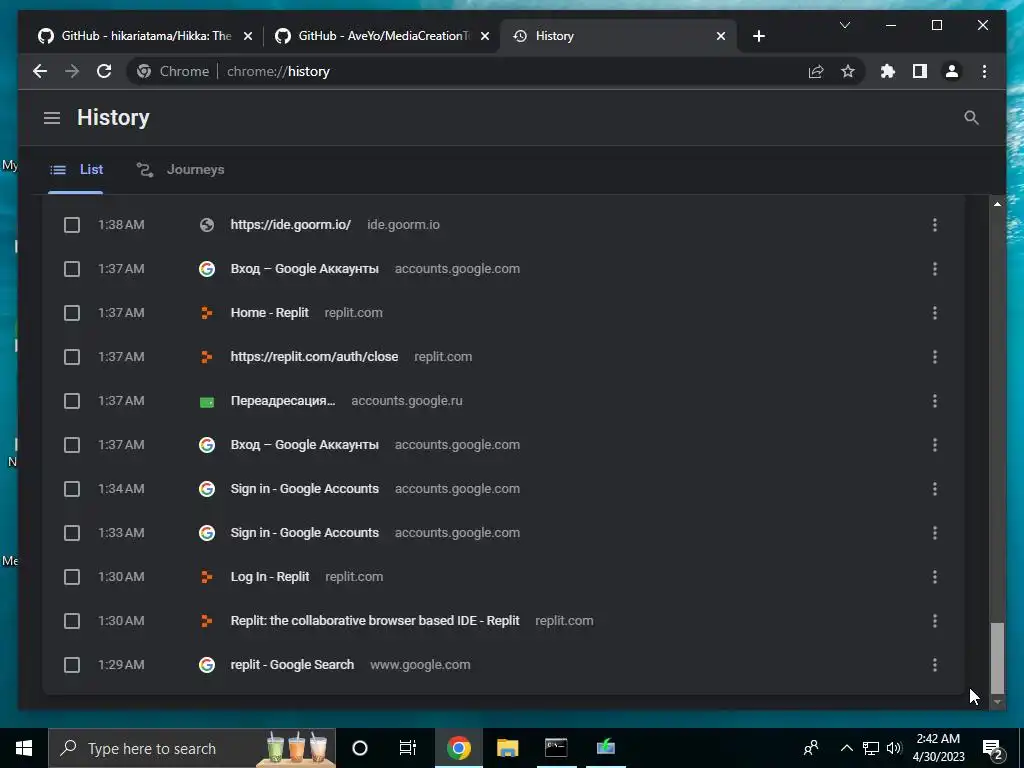Click the network tray icon
The image size is (1024, 768).
click(x=871, y=748)
